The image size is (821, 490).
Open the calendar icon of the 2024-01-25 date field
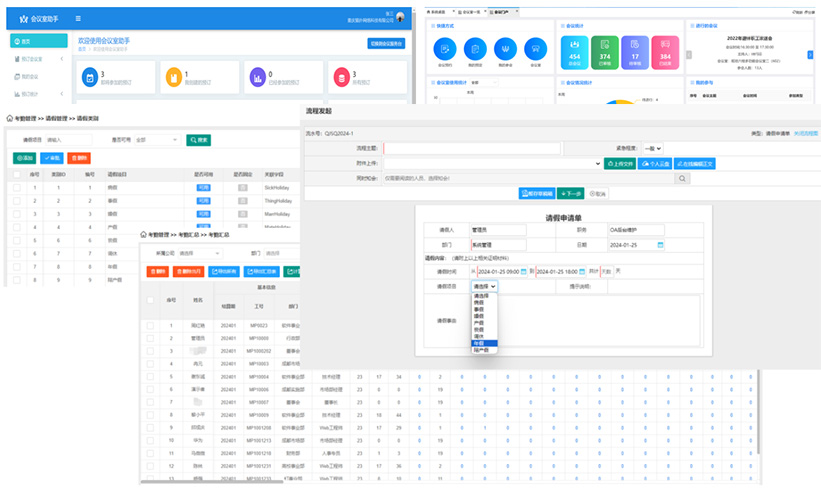[x=660, y=245]
